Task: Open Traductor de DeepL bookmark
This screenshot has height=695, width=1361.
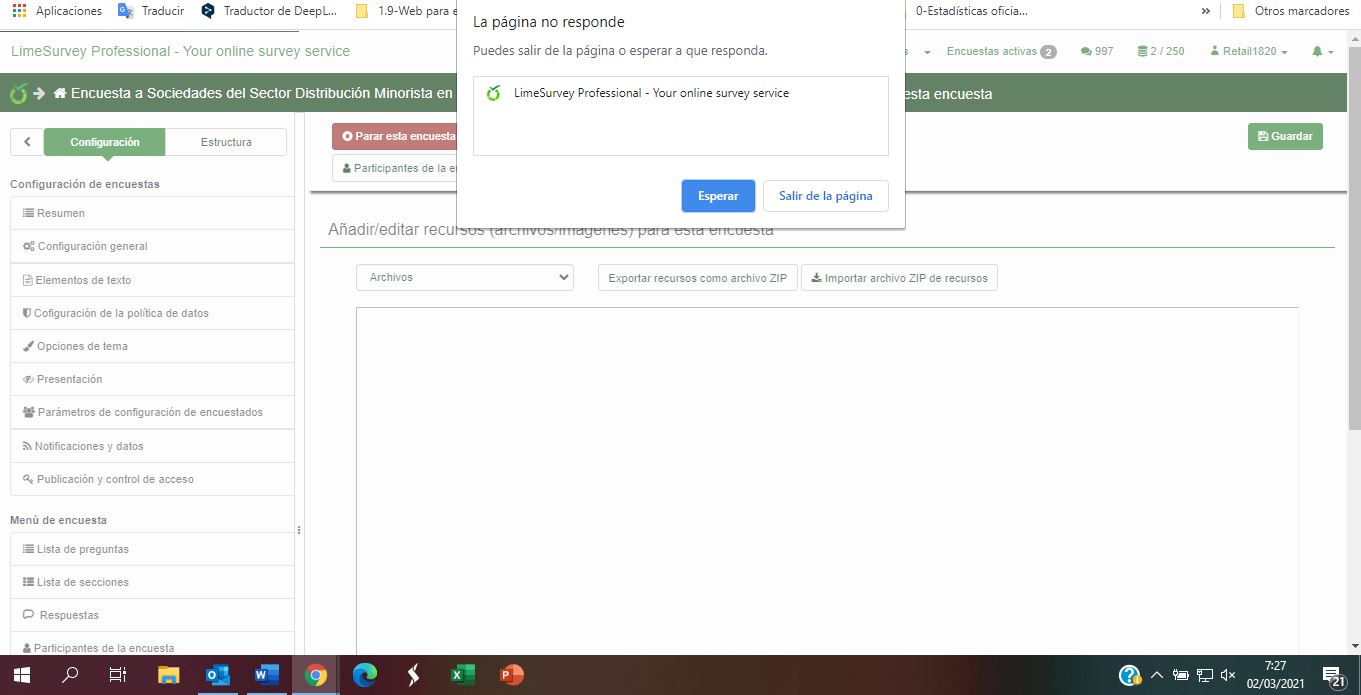Action: click(268, 11)
